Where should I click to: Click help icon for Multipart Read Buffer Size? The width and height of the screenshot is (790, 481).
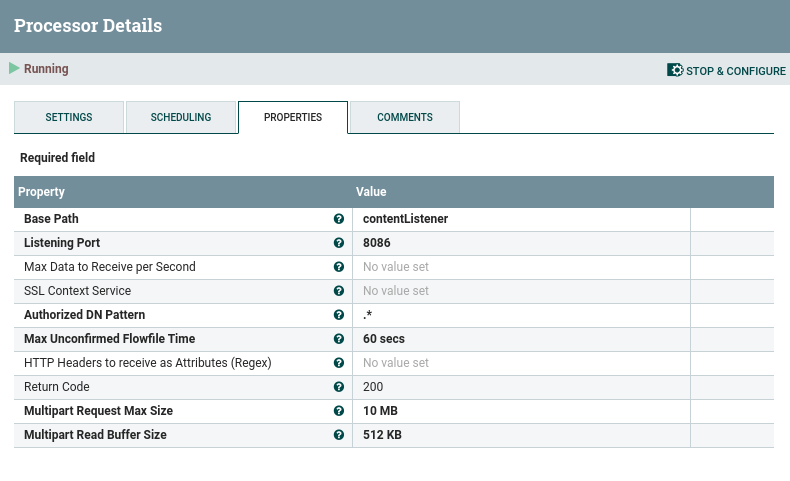[x=339, y=435]
